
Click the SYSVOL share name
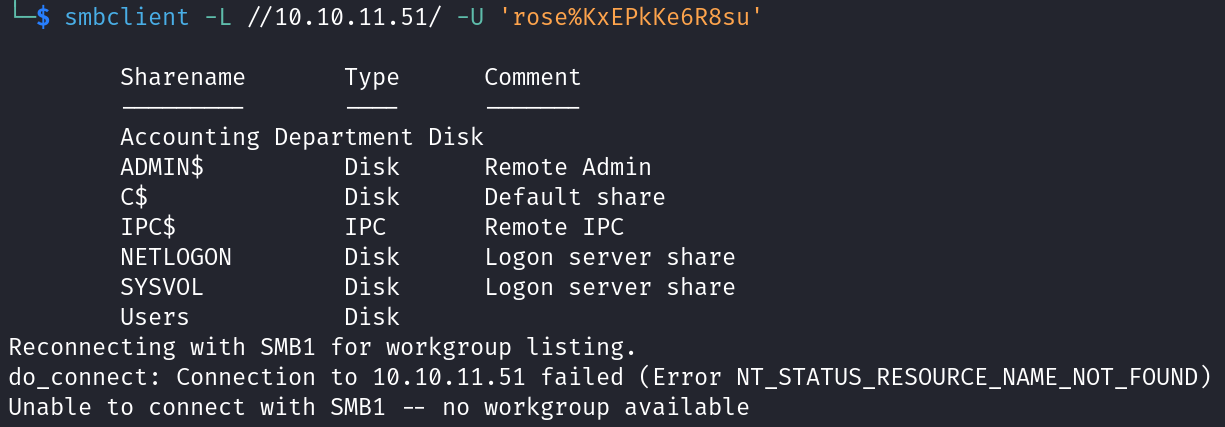(x=163, y=287)
